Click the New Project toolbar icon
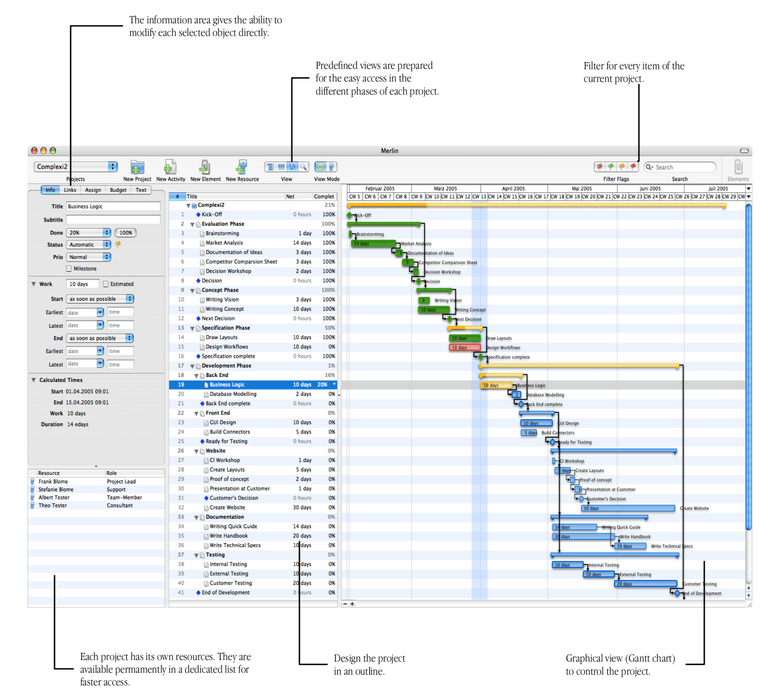Screen dimensions: 768x689 coord(137,167)
